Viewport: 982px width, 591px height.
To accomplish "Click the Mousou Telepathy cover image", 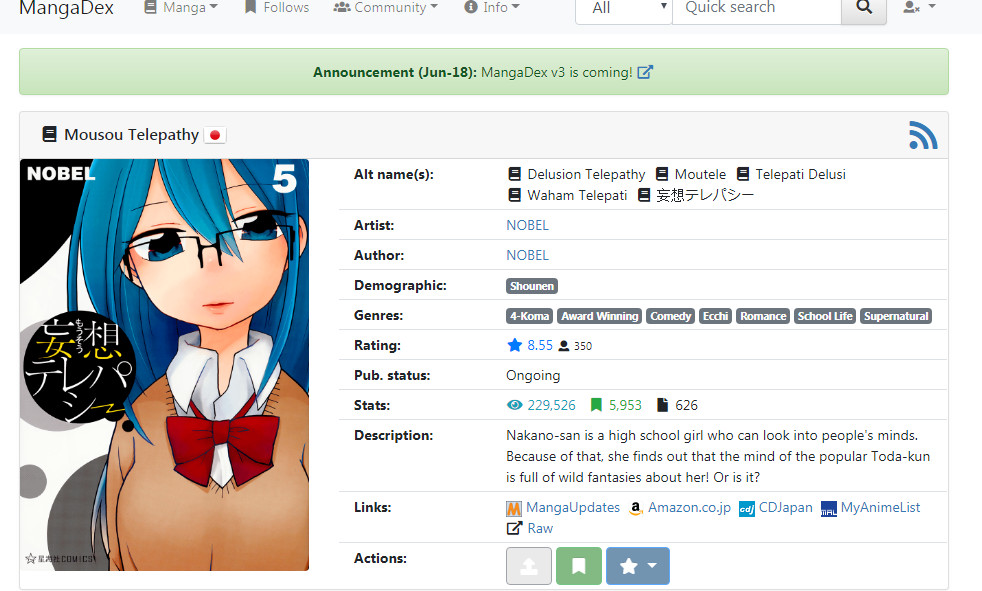I will tap(164, 365).
